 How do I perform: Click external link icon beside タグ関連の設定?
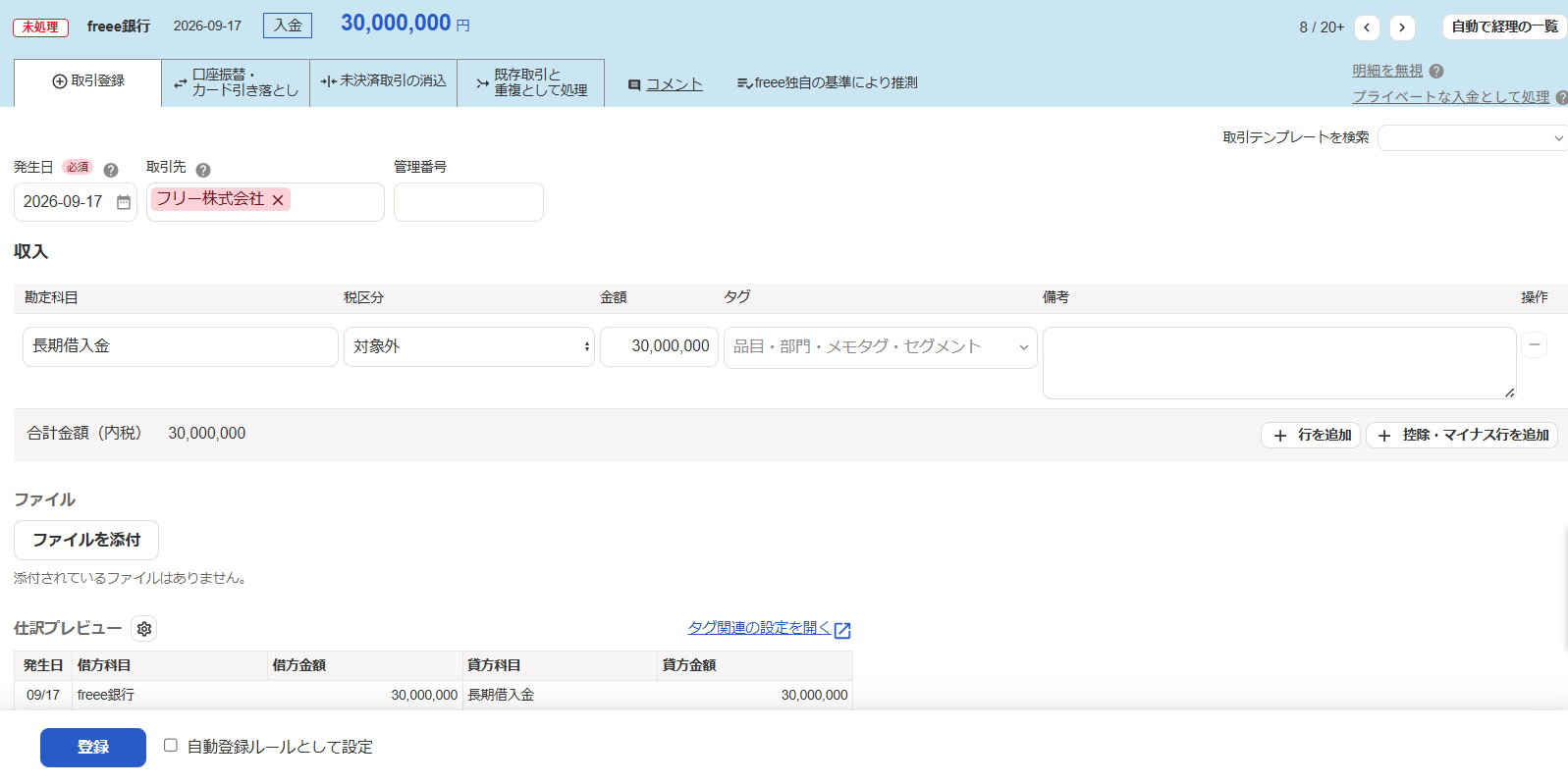[x=842, y=630]
